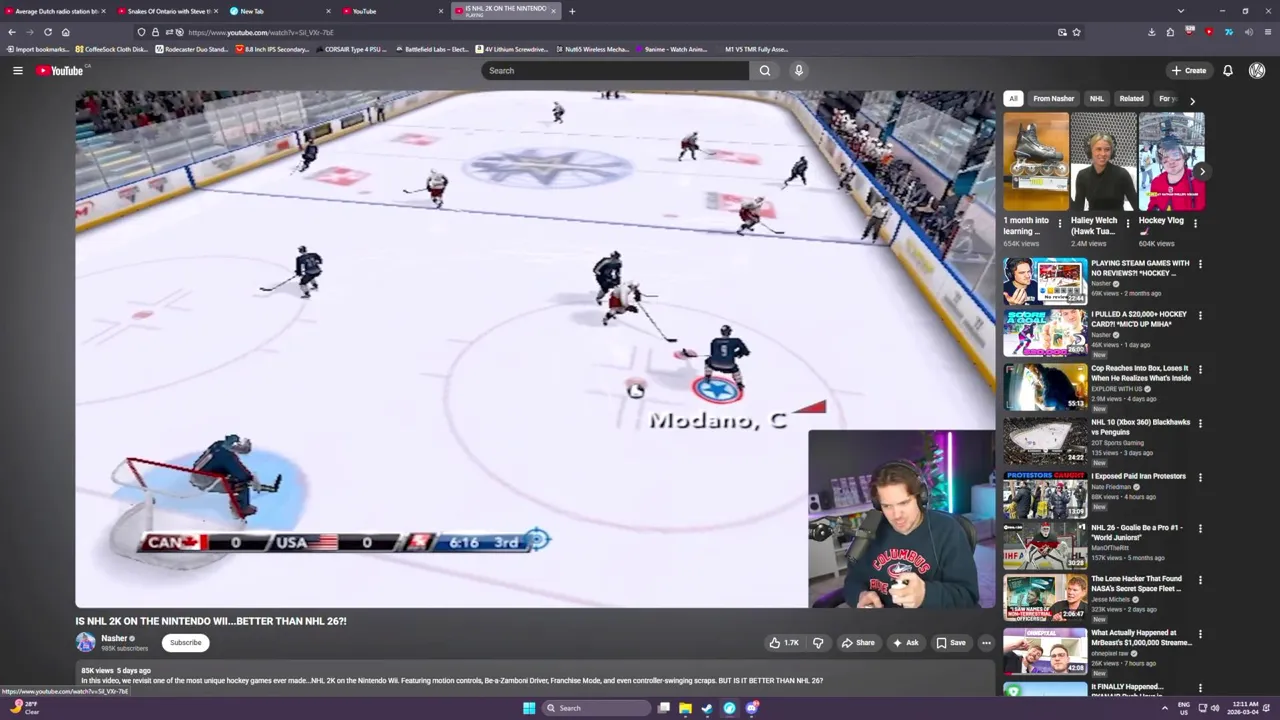Click the Create button
1280x720 pixels.
click(1190, 70)
